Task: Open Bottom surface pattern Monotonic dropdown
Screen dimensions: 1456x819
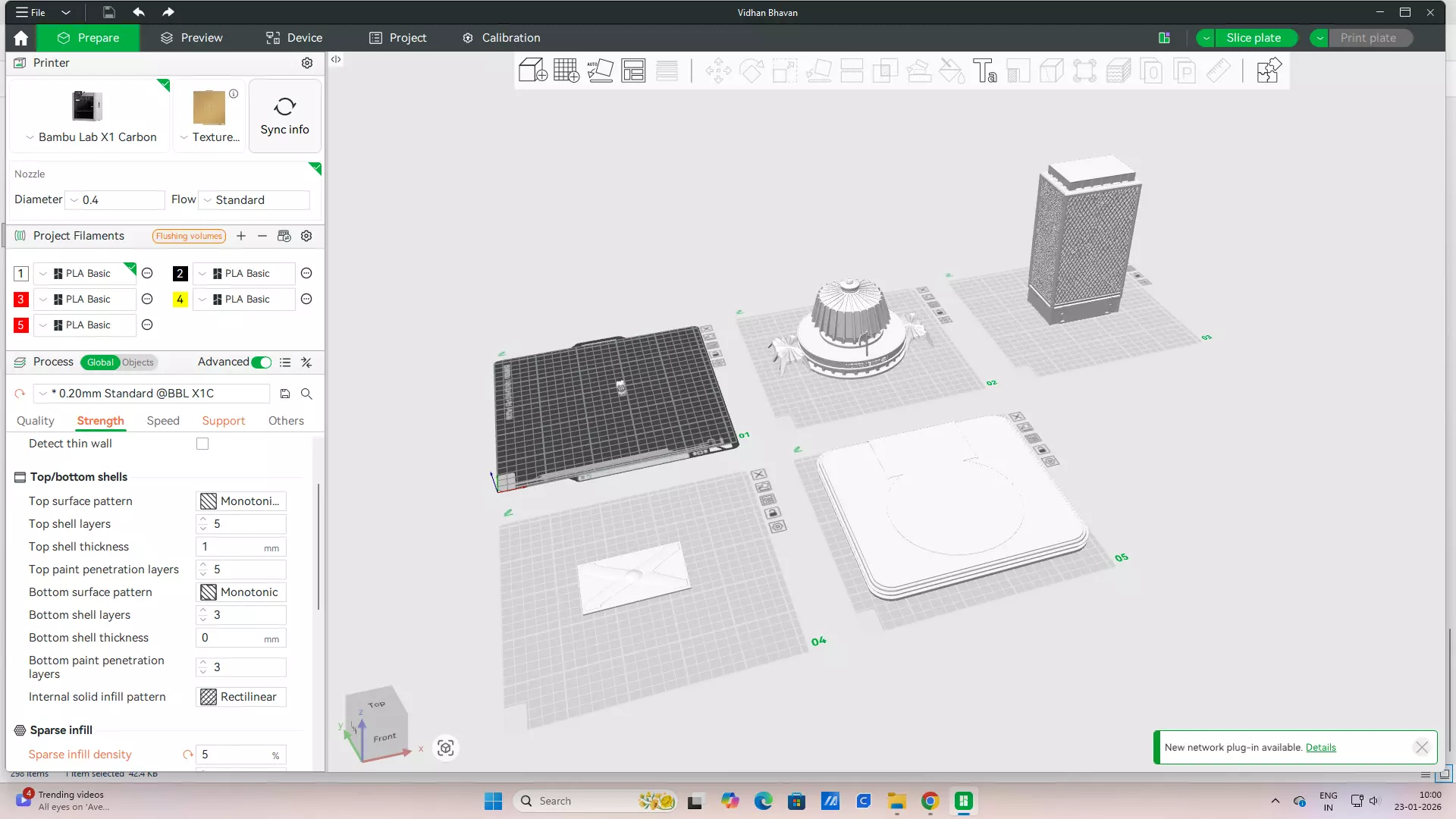Action: click(241, 592)
